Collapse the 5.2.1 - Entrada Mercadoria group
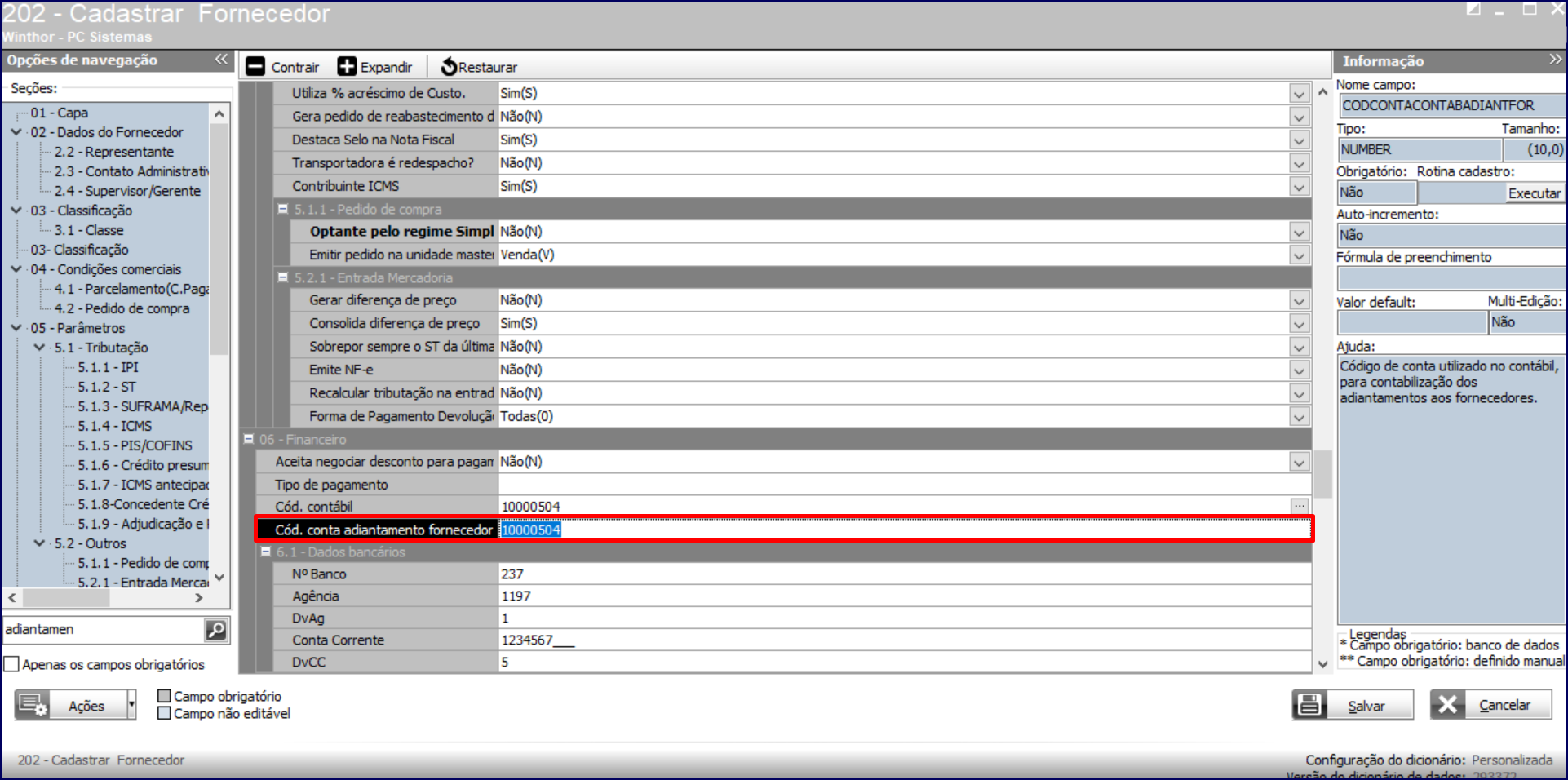Viewport: 1568px width, 780px height. click(283, 277)
